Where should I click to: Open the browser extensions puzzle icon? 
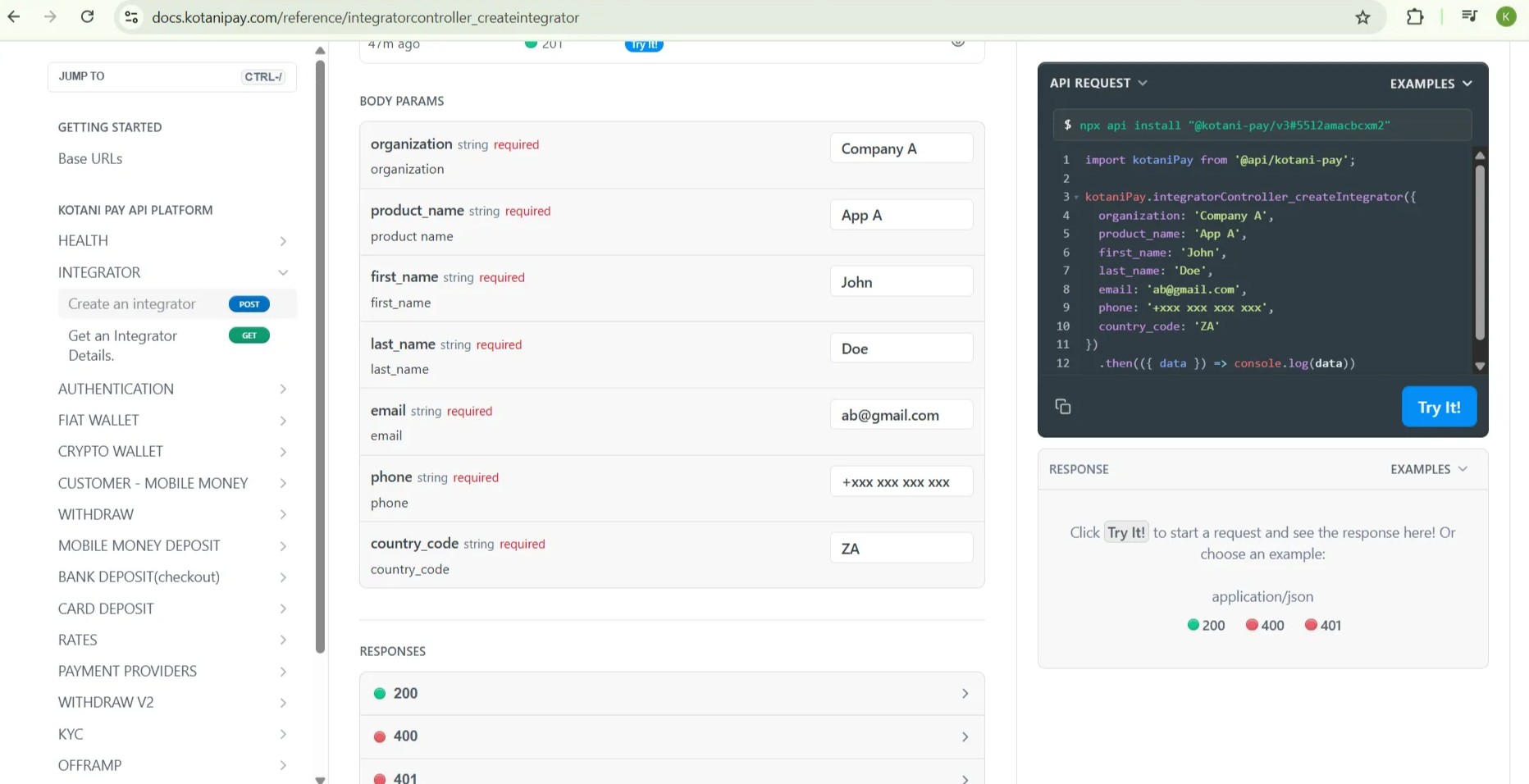[1415, 16]
